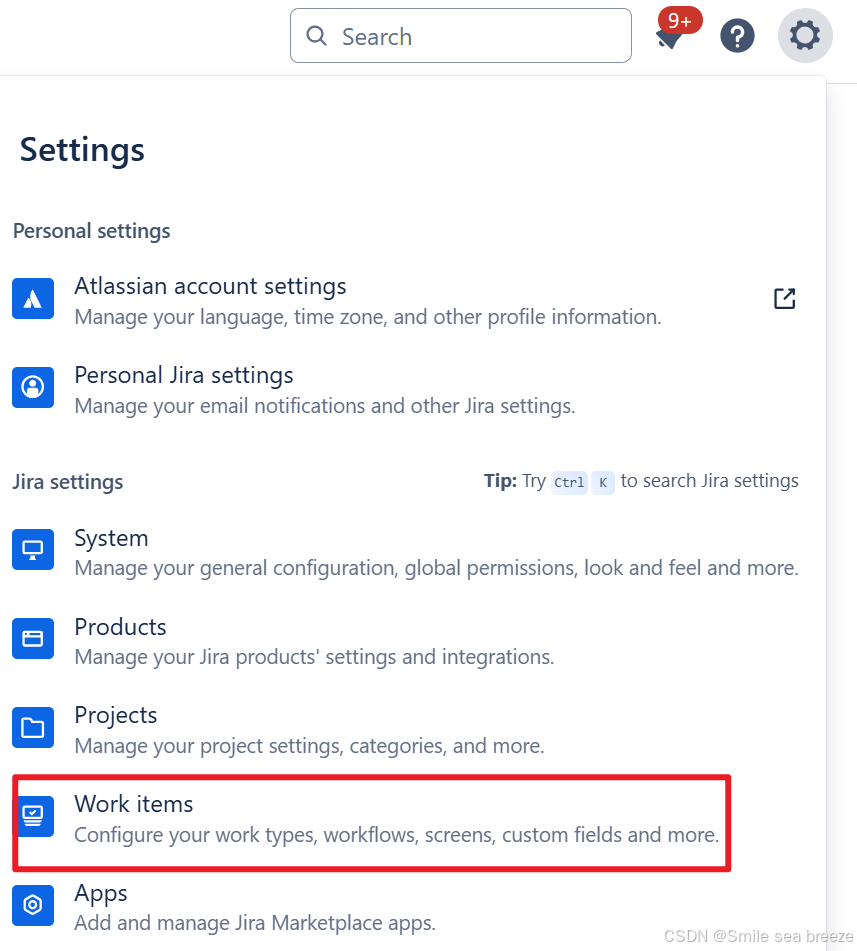Open Projects settings

point(115,715)
